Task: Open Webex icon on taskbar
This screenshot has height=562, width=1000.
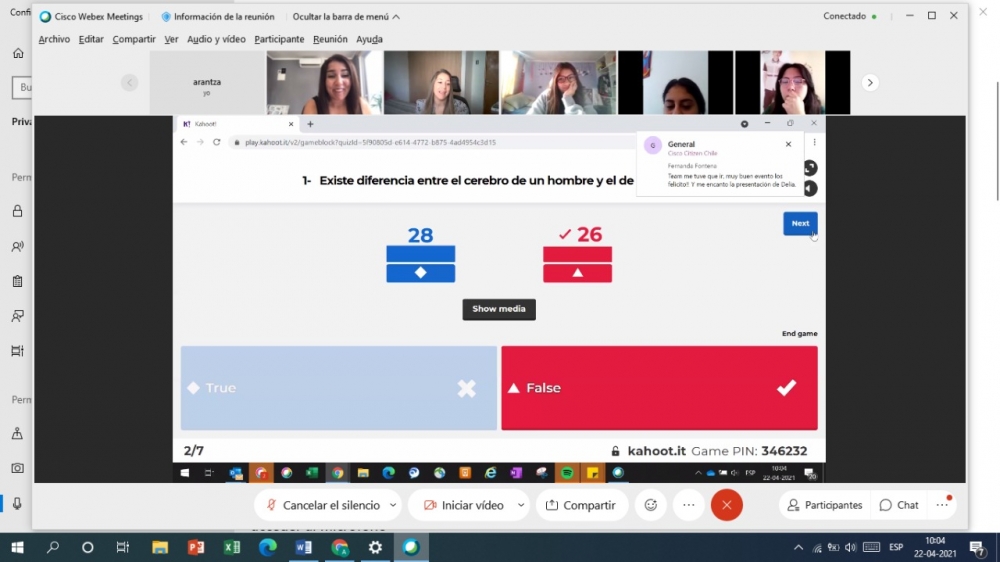Action: click(x=411, y=547)
